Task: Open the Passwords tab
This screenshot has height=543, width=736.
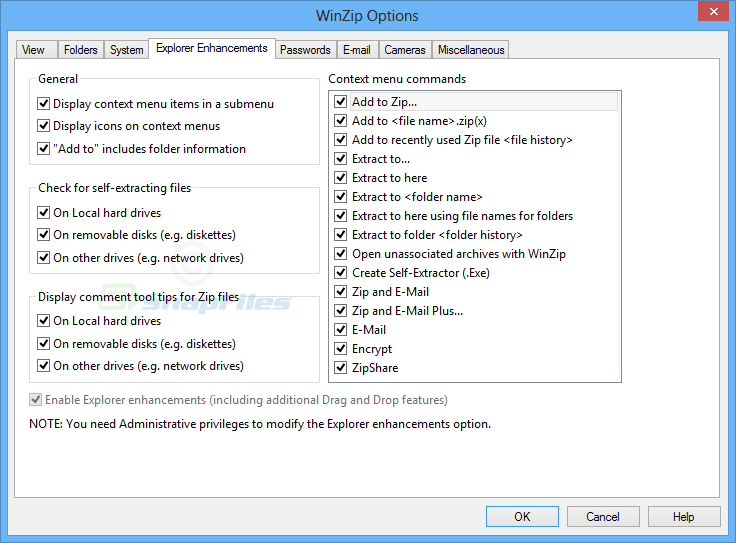Action: [x=306, y=50]
